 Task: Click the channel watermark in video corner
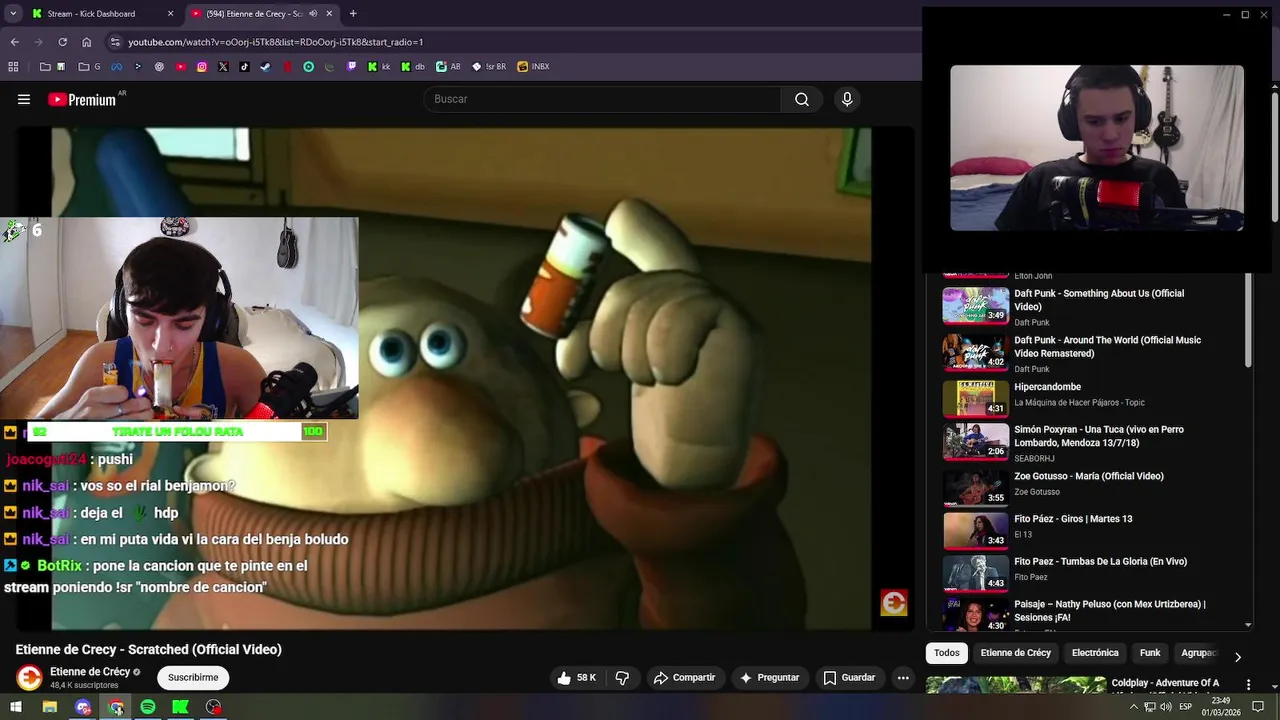tap(894, 602)
